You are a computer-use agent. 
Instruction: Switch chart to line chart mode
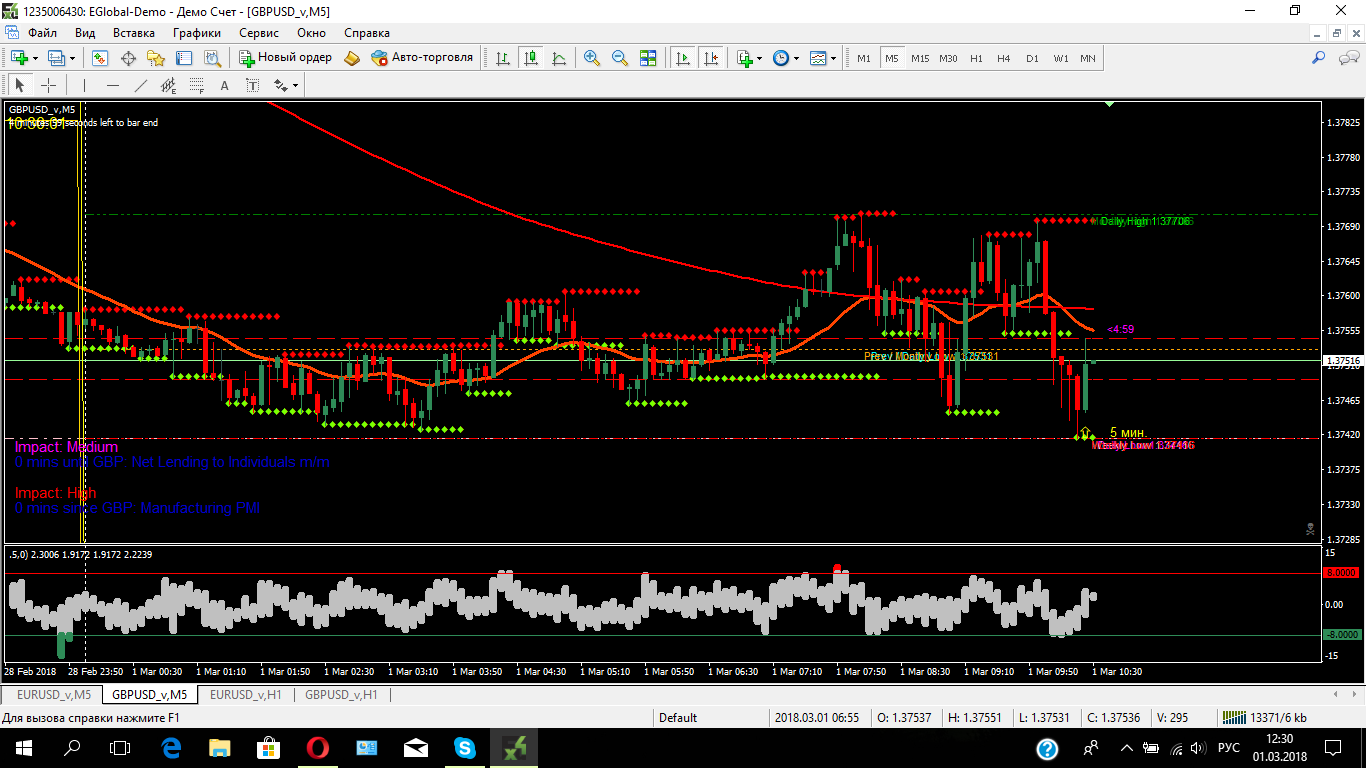pos(558,58)
